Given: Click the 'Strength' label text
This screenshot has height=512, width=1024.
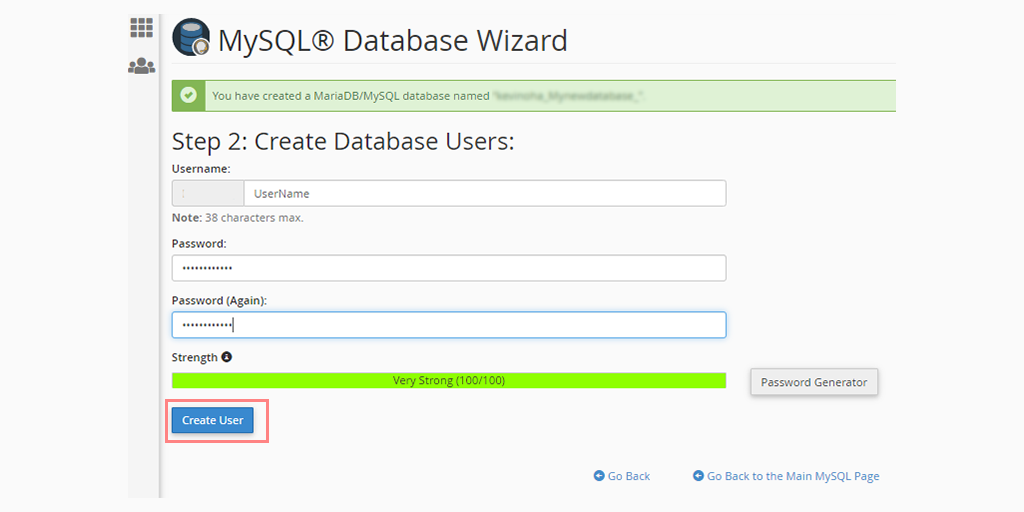Looking at the screenshot, I should [x=195, y=357].
